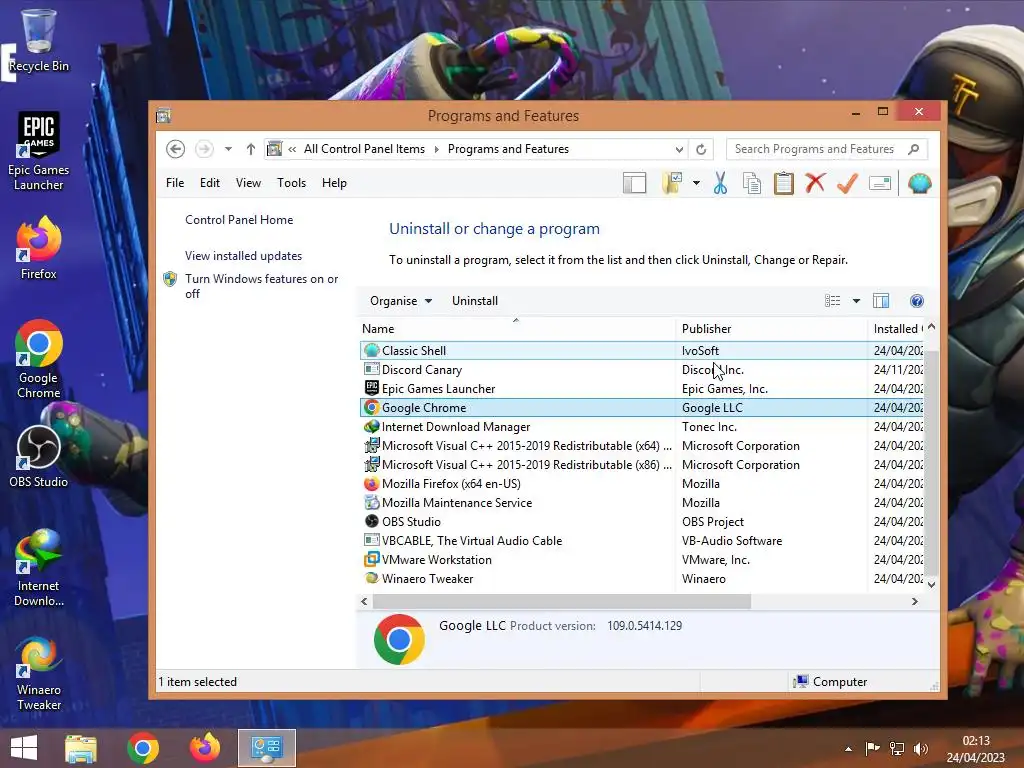The width and height of the screenshot is (1024, 768).
Task: Select the Google Chrome program row
Action: pos(641,408)
